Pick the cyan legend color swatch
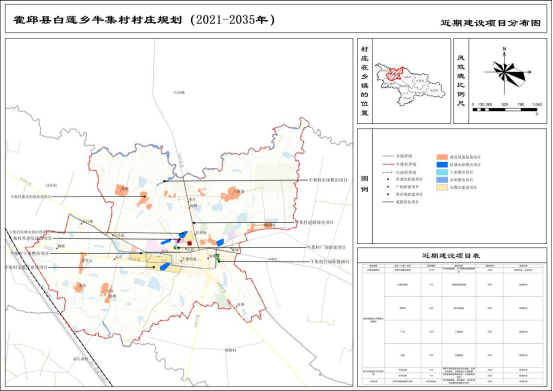553x391 pixels. pyautogui.click(x=442, y=172)
